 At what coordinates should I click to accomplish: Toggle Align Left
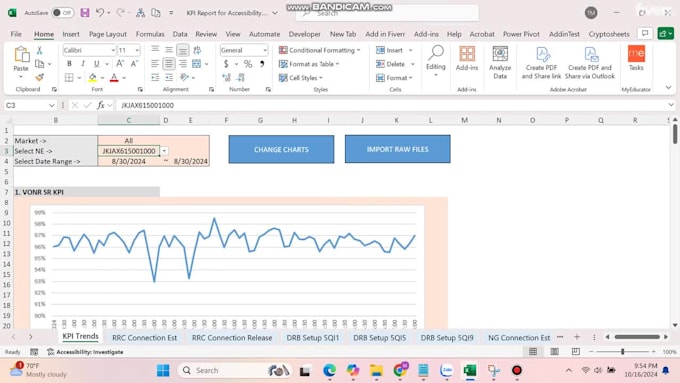coord(155,64)
